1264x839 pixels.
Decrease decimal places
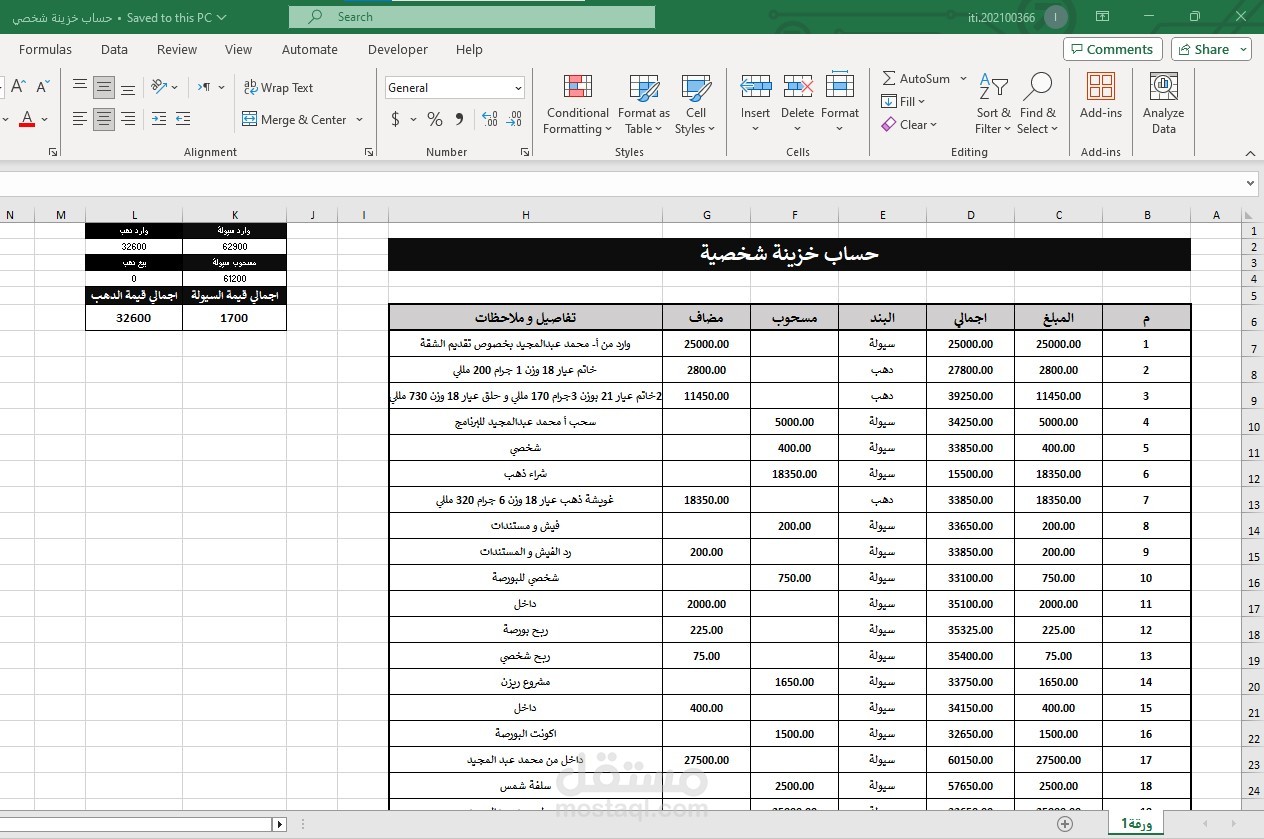[514, 119]
